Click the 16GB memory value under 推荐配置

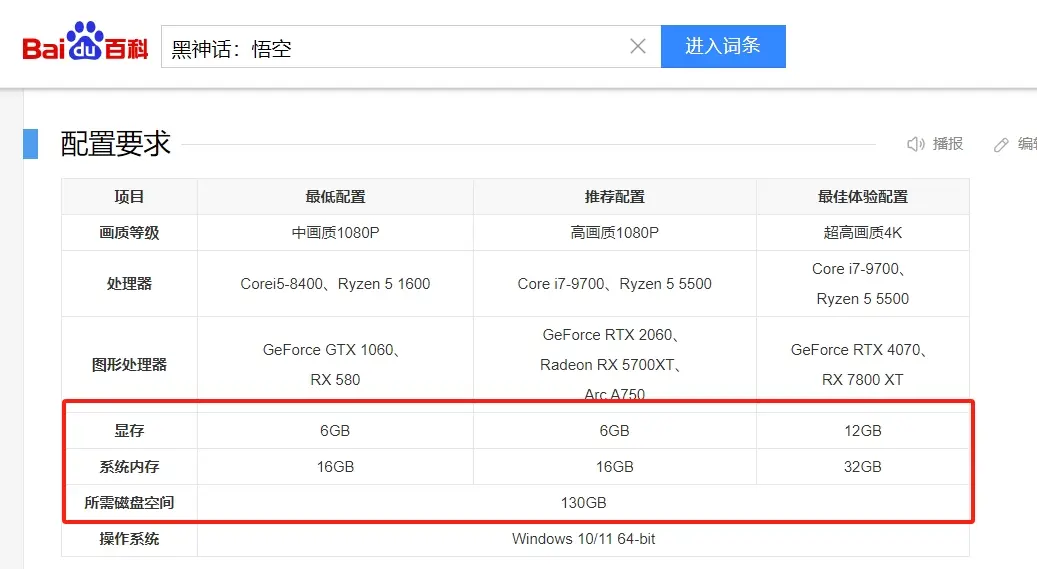(614, 466)
